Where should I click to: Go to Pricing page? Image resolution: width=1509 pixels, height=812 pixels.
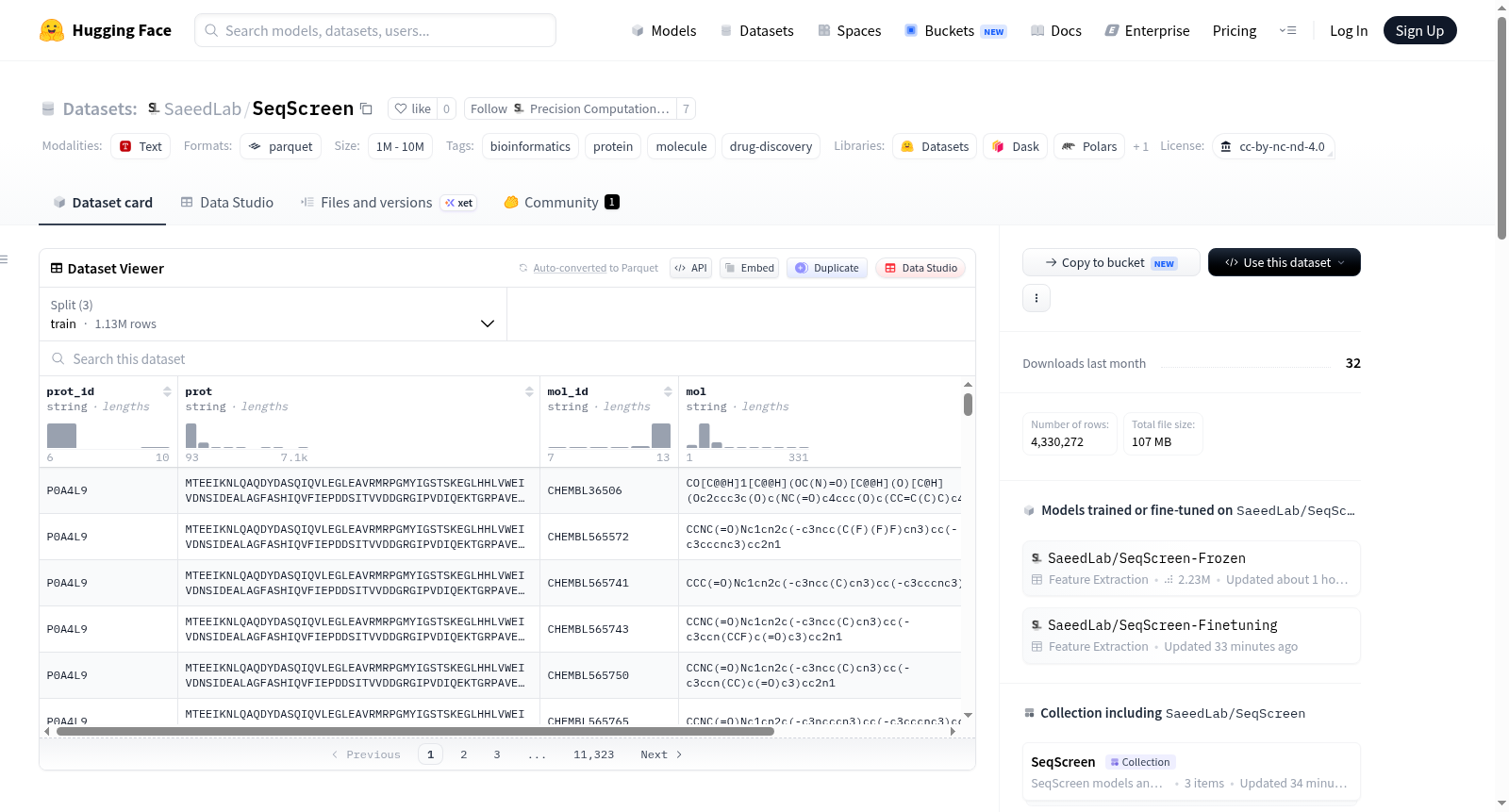point(1235,30)
